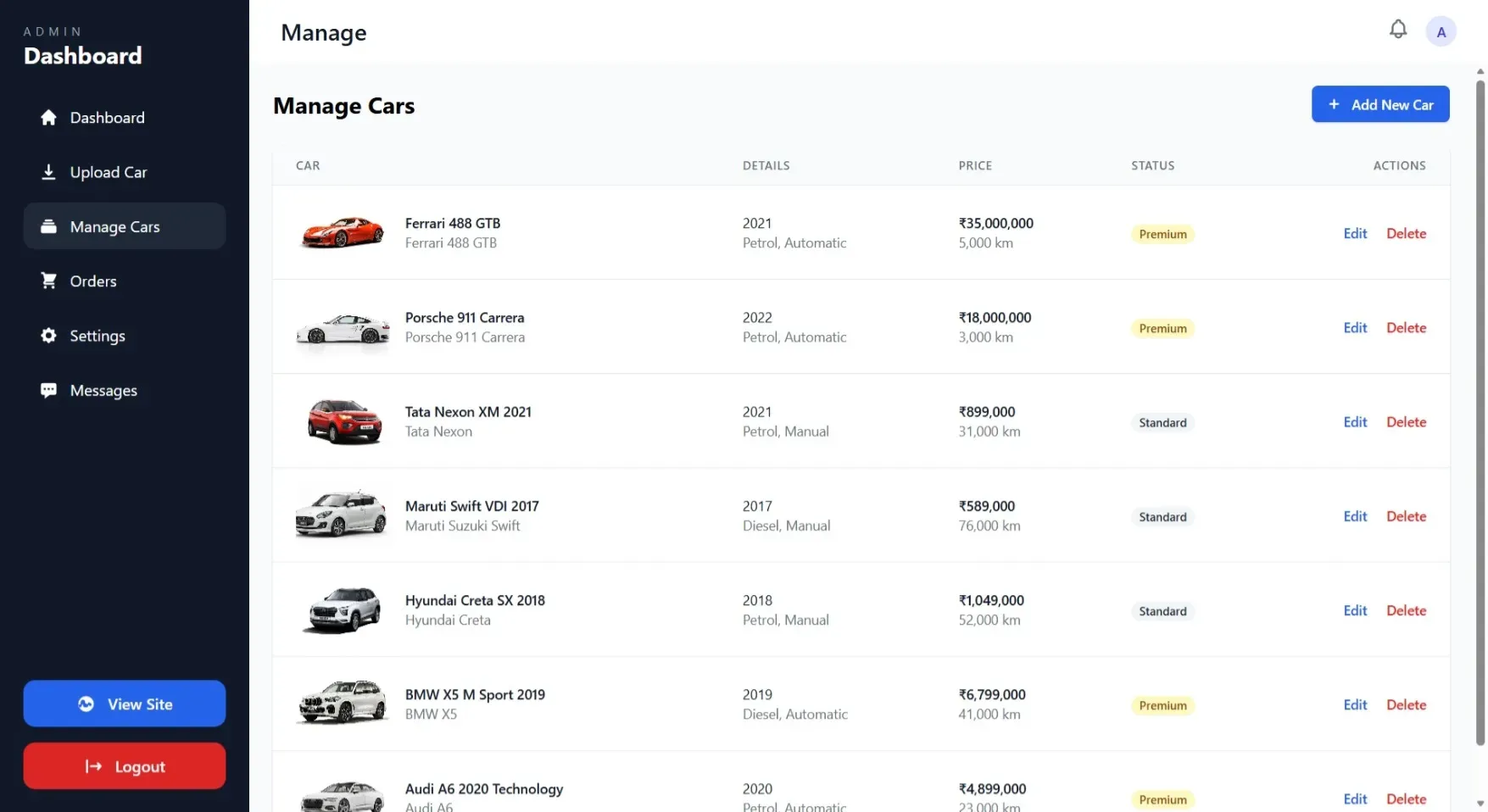The width and height of the screenshot is (1488, 812).
Task: Click the shopping cart icon beside Orders
Action: (48, 281)
